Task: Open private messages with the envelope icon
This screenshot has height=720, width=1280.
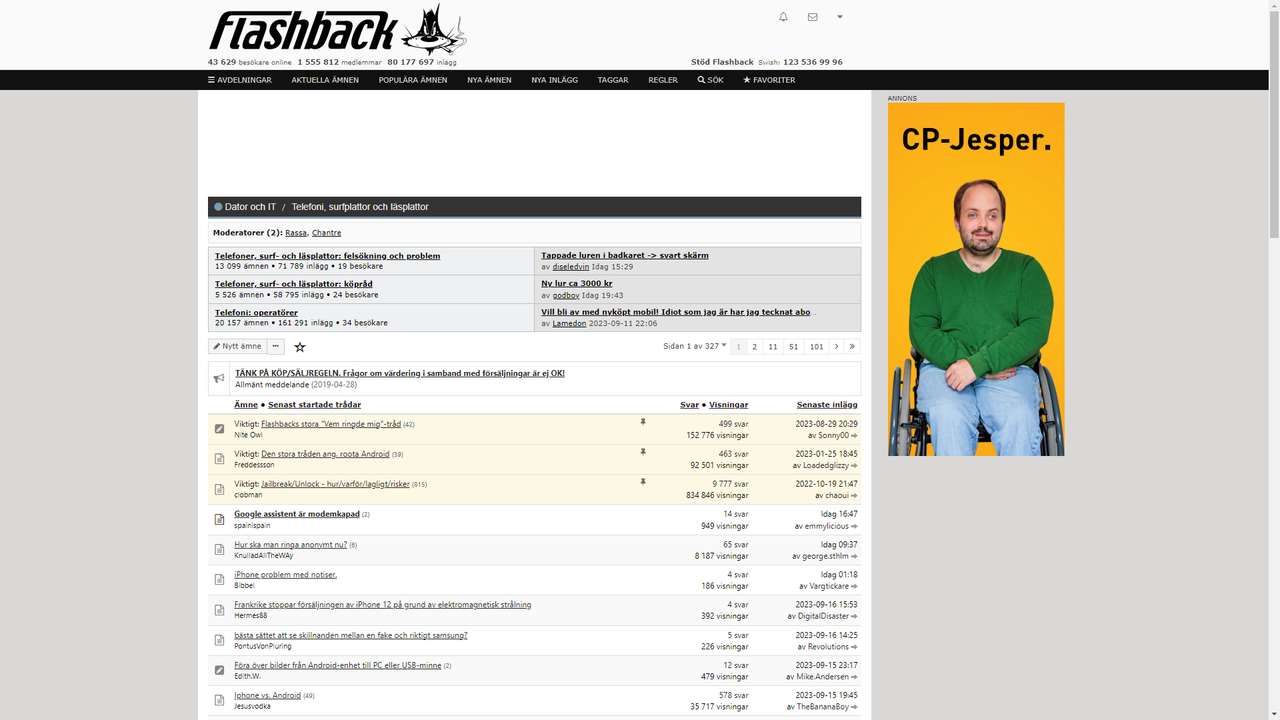Action: click(x=812, y=16)
